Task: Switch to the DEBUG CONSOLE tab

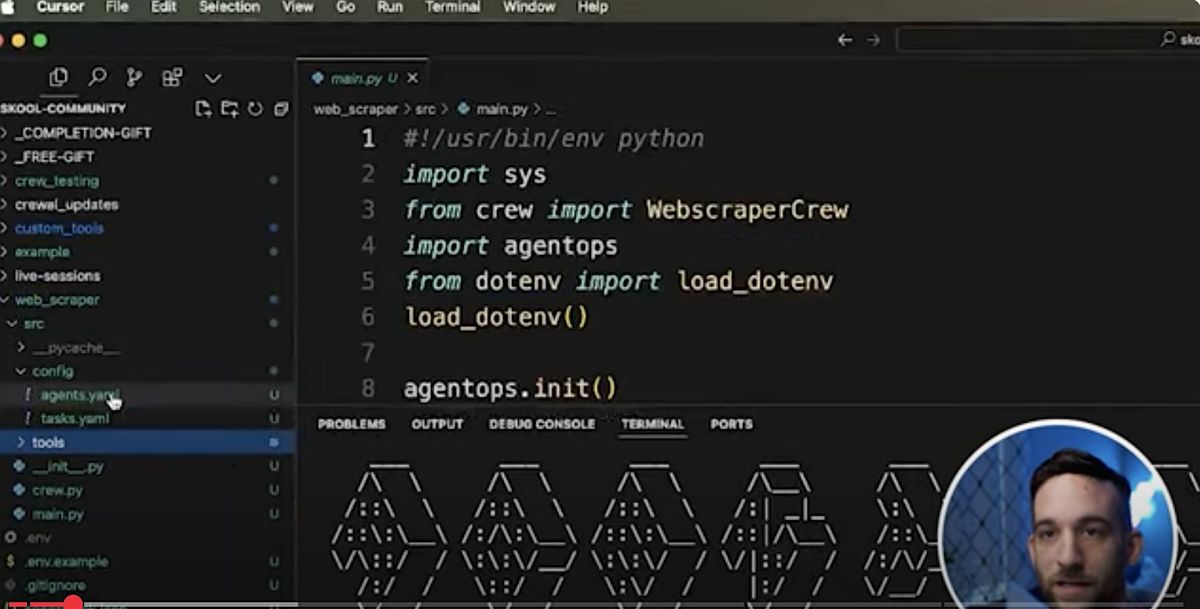Action: tap(541, 424)
